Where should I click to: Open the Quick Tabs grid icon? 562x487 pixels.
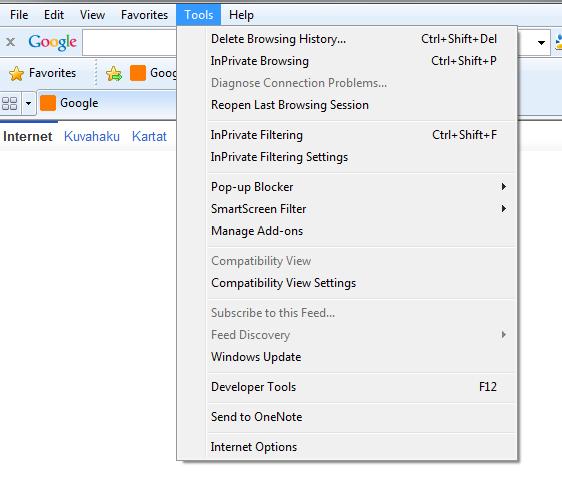tap(10, 104)
